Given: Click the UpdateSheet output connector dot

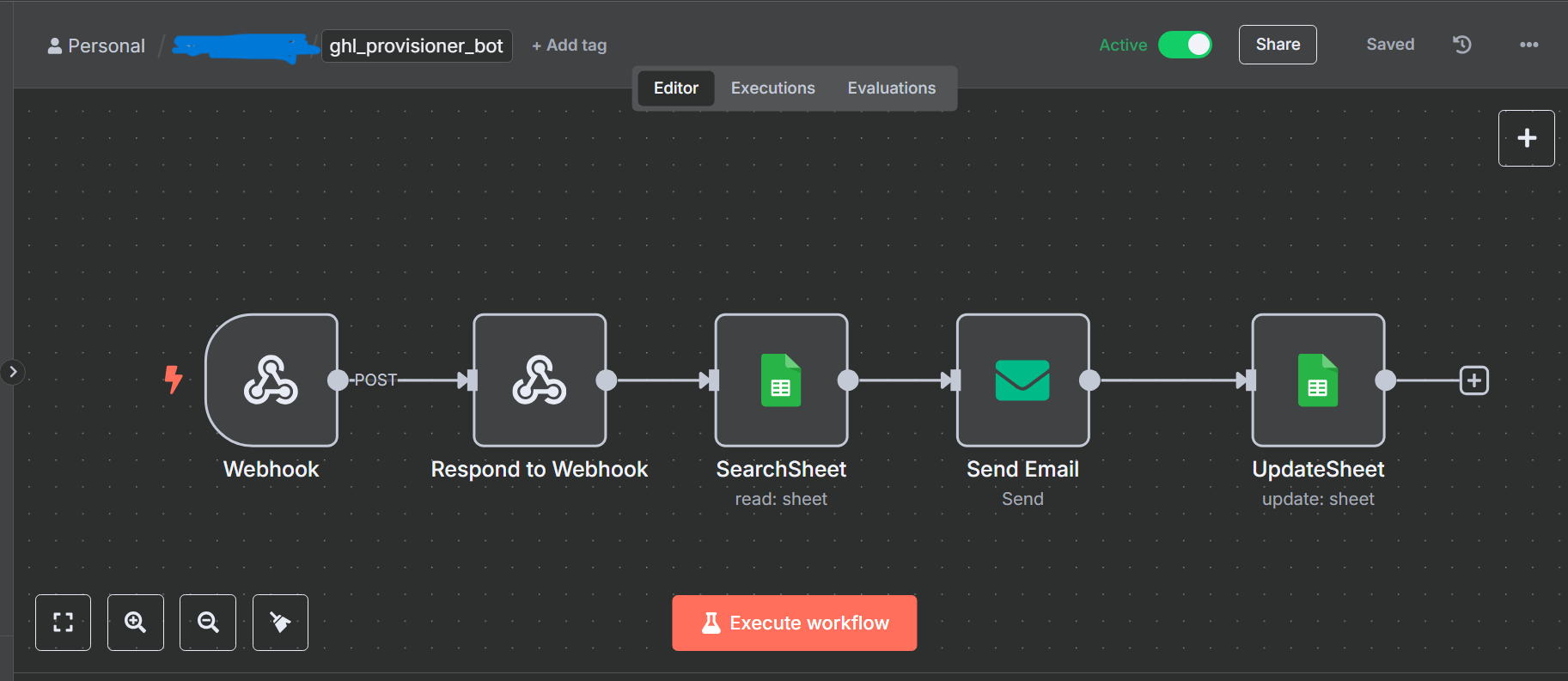Looking at the screenshot, I should click(x=1385, y=380).
